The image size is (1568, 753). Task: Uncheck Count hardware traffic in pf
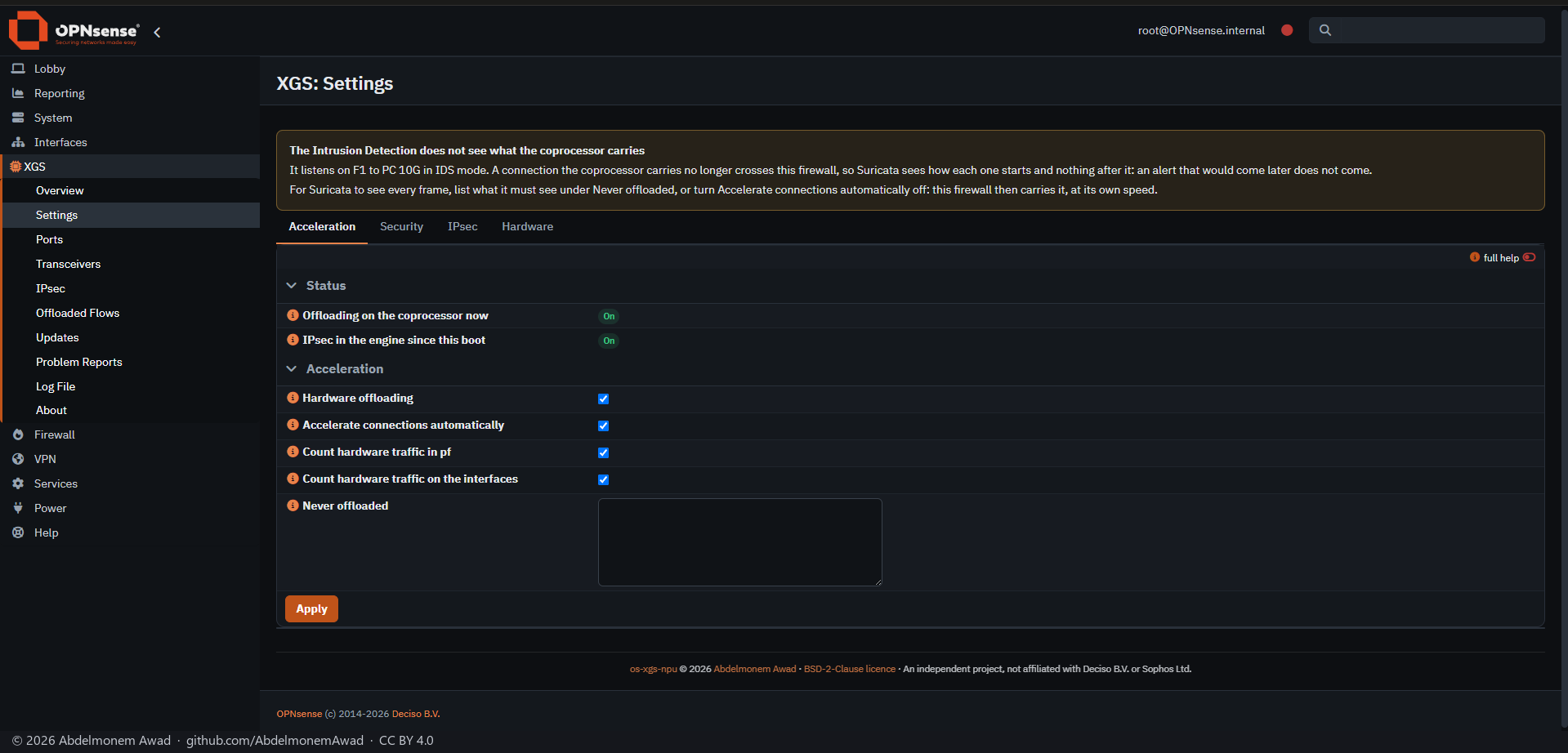coord(603,452)
